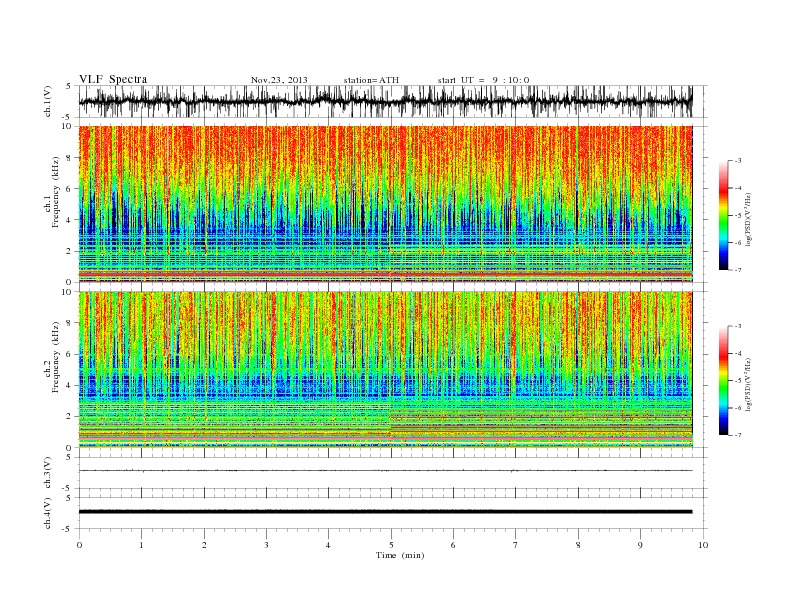792x612 pixels.
Task: Click the ch.3 flat signal trace
Action: (x=385, y=471)
